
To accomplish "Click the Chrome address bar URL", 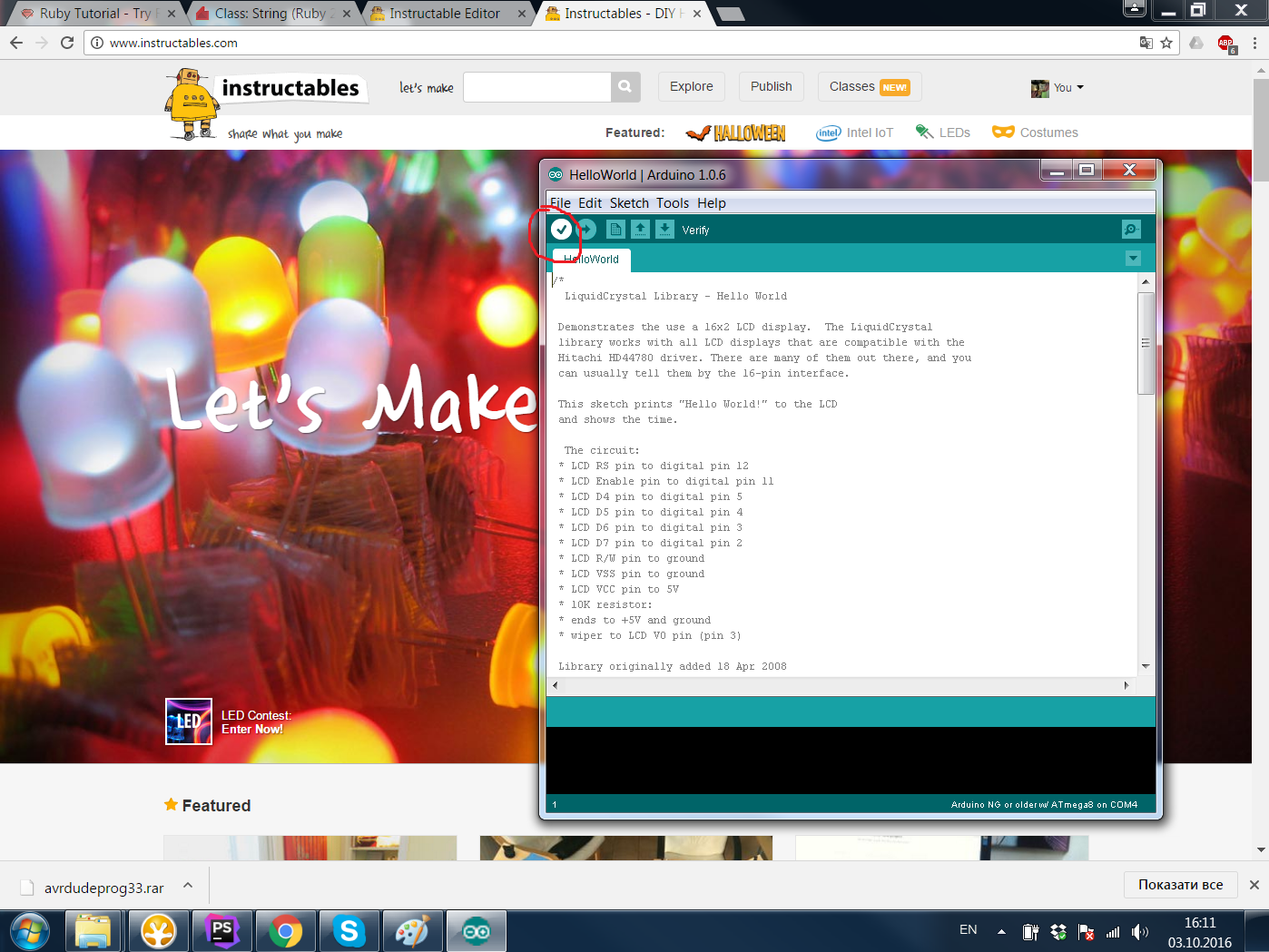I will (x=173, y=43).
